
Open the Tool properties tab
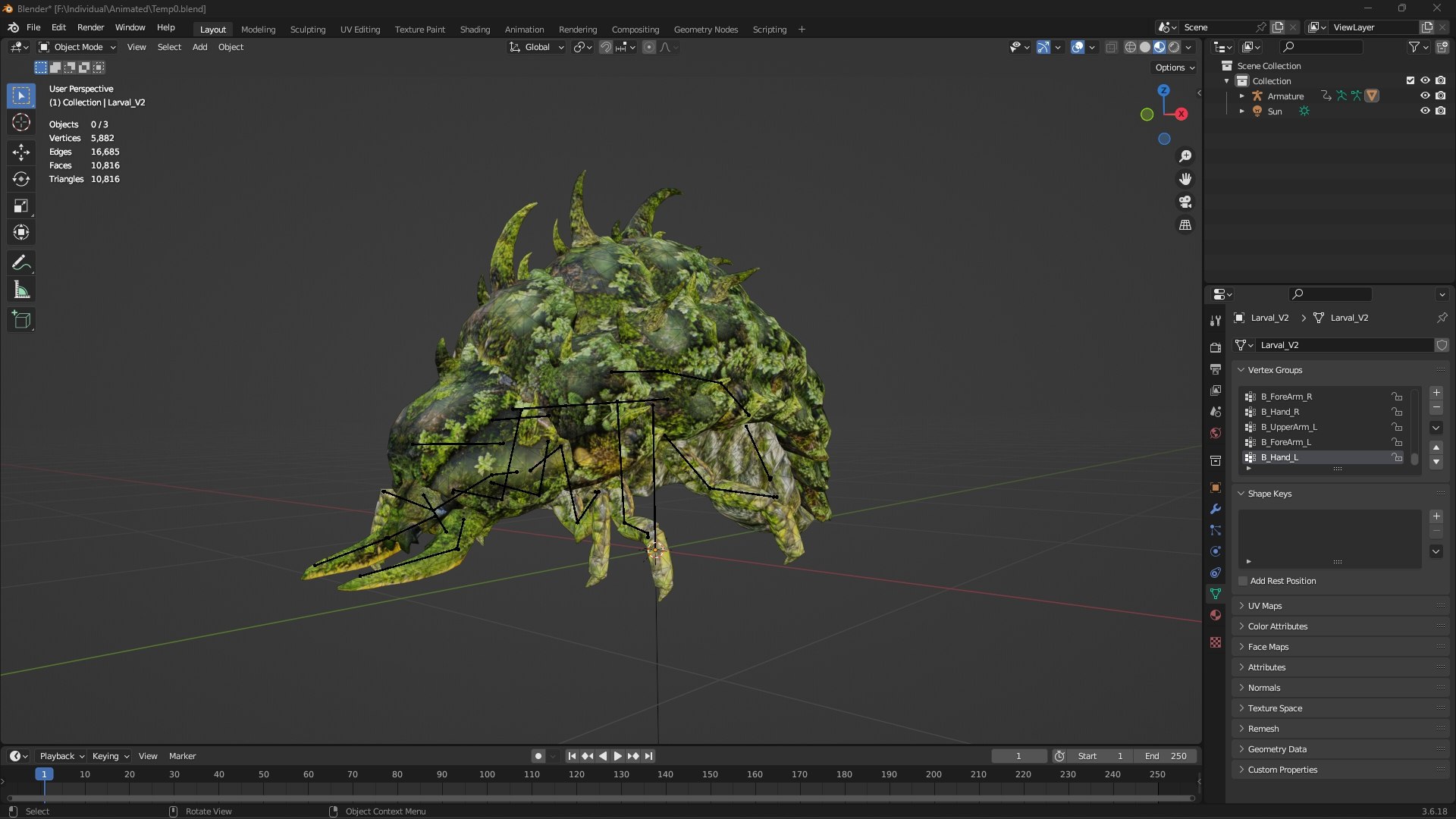click(x=1216, y=321)
